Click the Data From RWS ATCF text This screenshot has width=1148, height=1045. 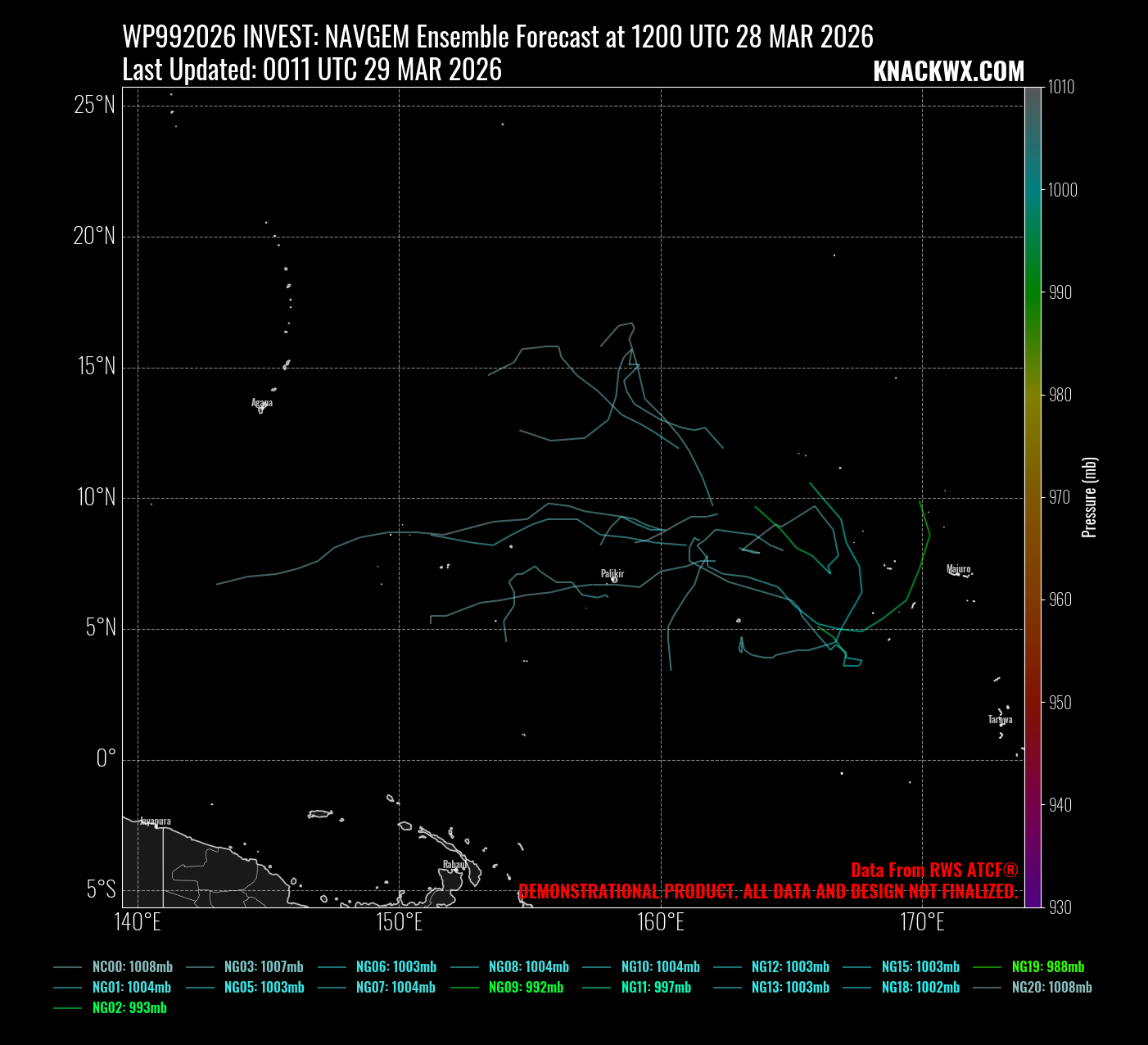(934, 870)
